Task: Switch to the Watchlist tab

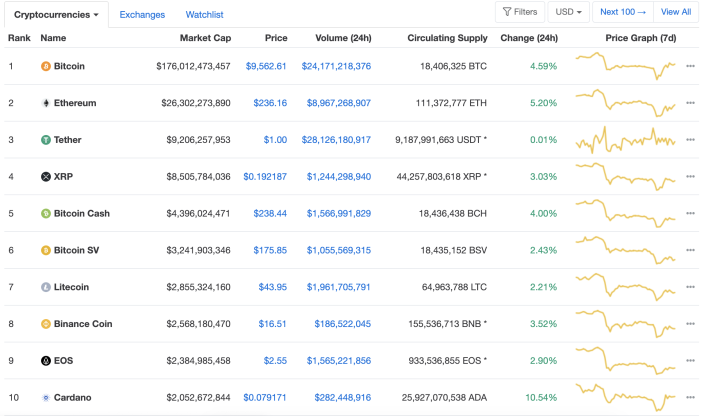Action: click(204, 15)
